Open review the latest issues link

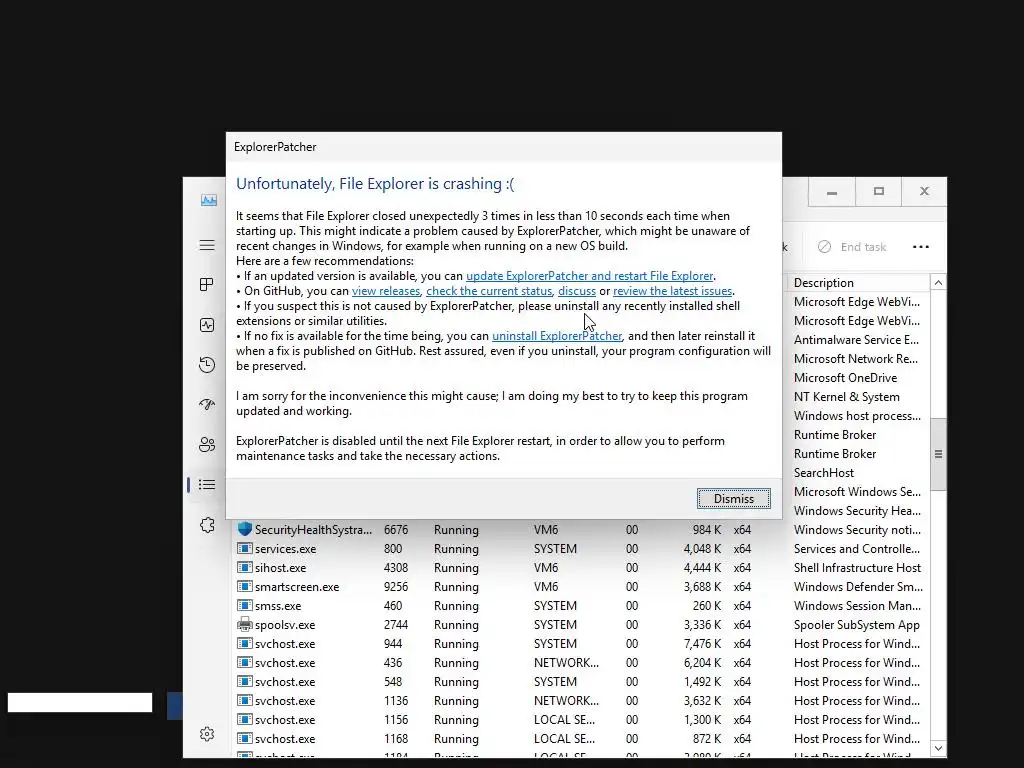[x=672, y=291]
